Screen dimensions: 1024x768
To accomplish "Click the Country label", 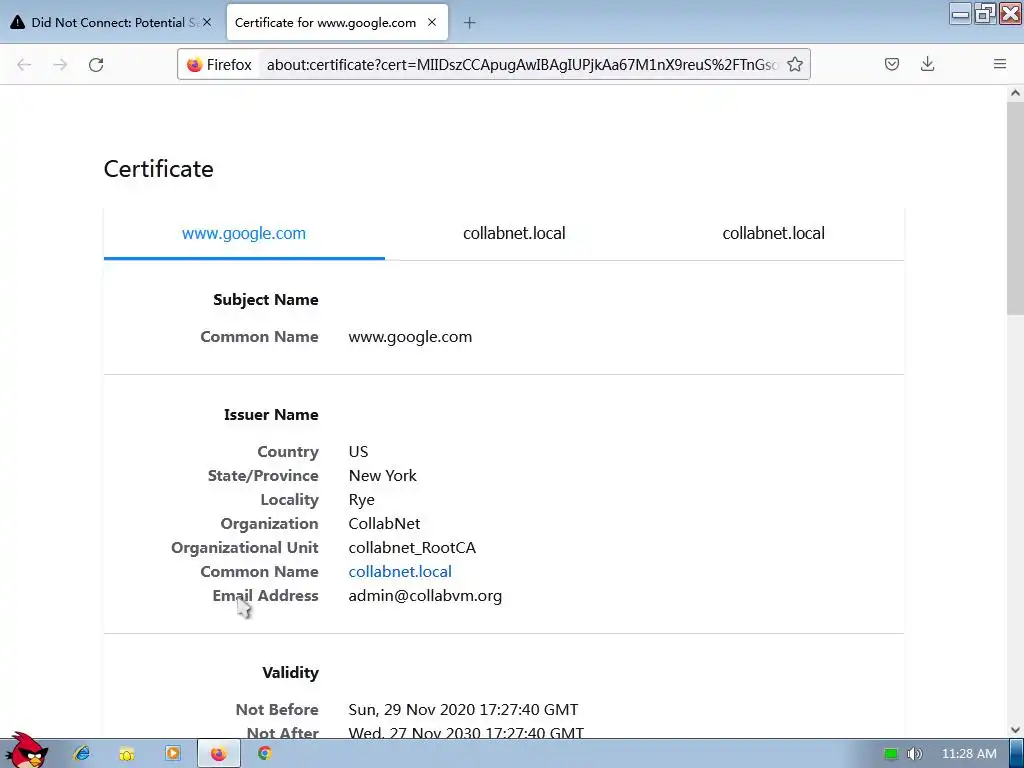I will [x=288, y=451].
